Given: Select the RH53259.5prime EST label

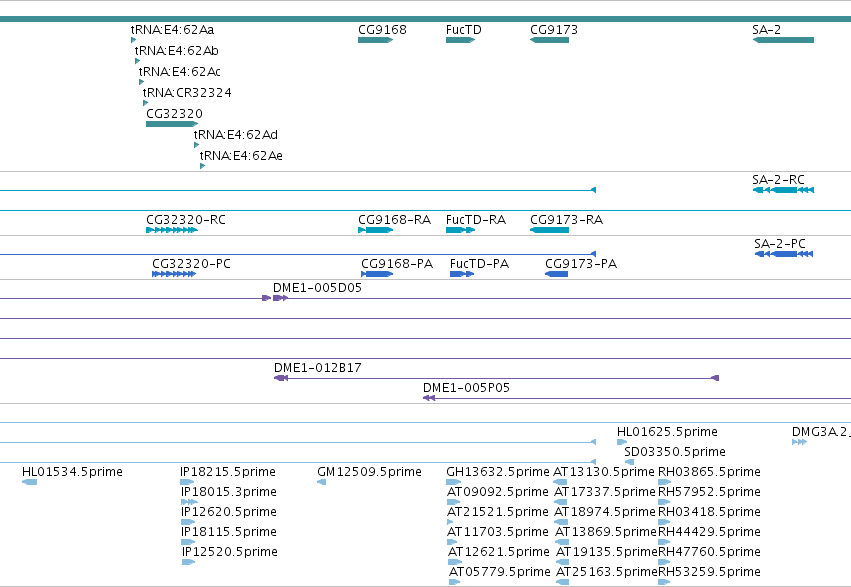Looking at the screenshot, I should pyautogui.click(x=709, y=572).
